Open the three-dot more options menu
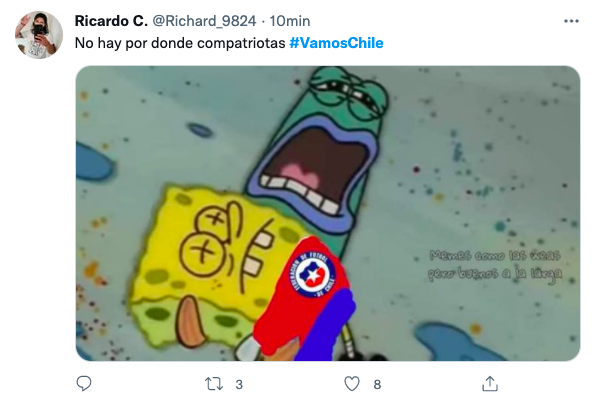This screenshot has height=405, width=595. [571, 21]
